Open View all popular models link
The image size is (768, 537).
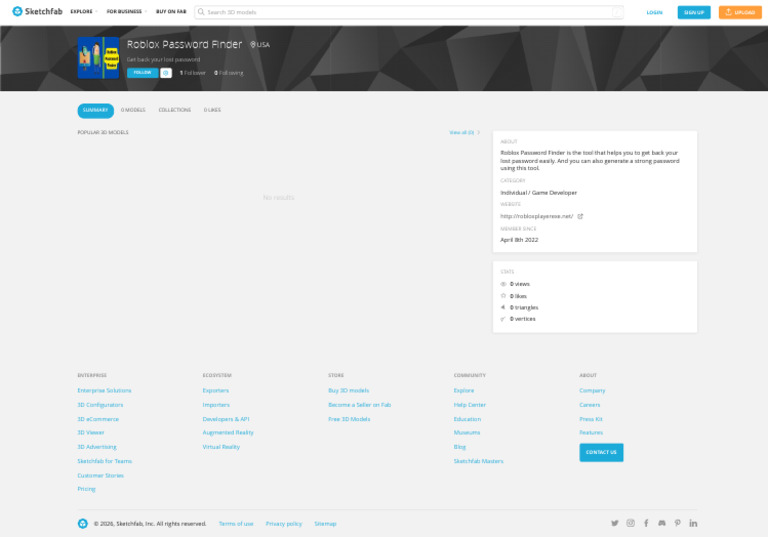pos(464,132)
